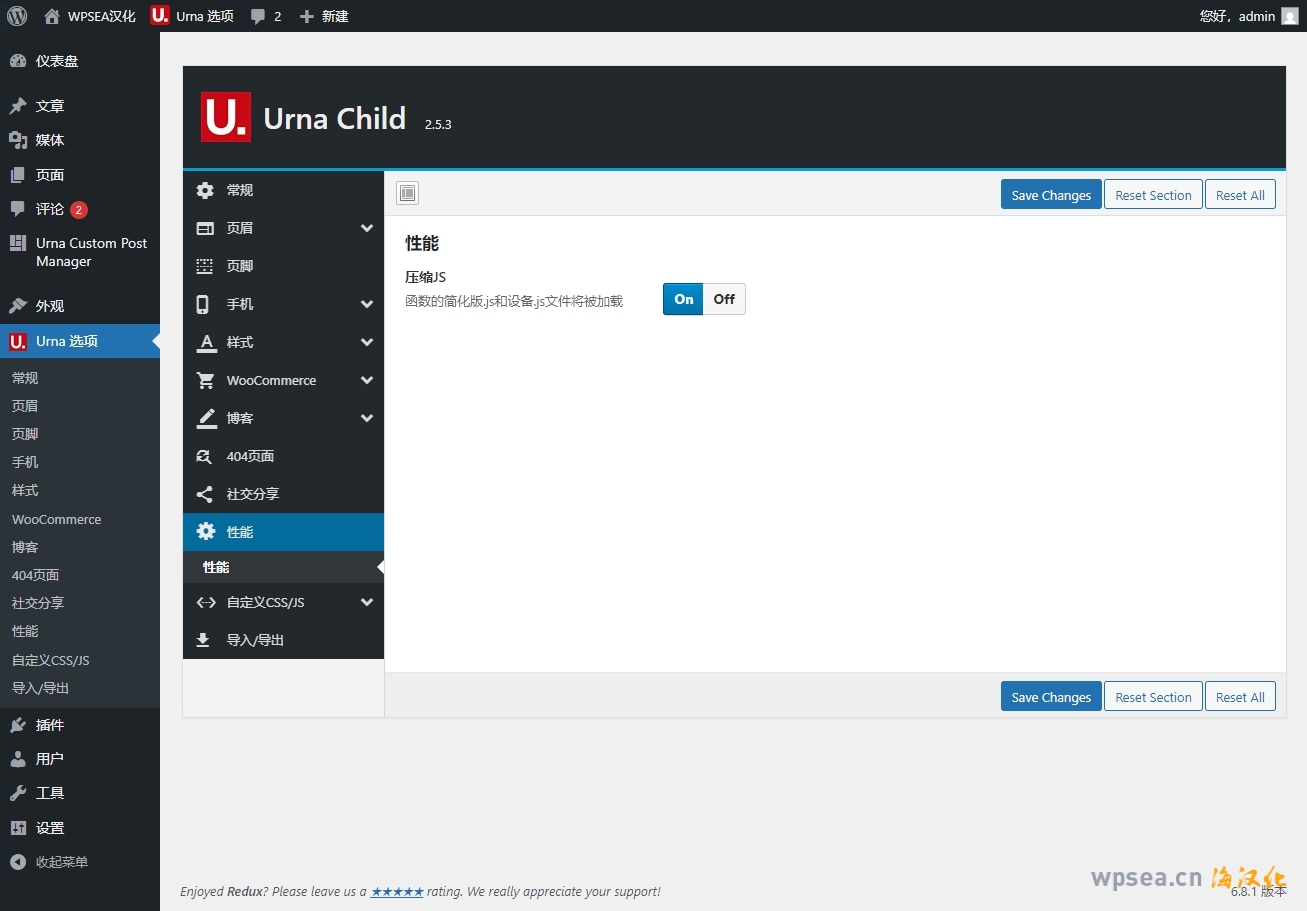This screenshot has height=911, width=1307.
Task: Click the 工具 wrench icon
Action: coord(18,793)
